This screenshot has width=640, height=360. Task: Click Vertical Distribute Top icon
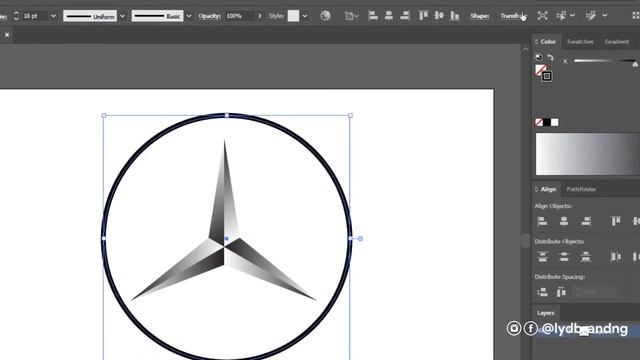pyautogui.click(x=542, y=257)
